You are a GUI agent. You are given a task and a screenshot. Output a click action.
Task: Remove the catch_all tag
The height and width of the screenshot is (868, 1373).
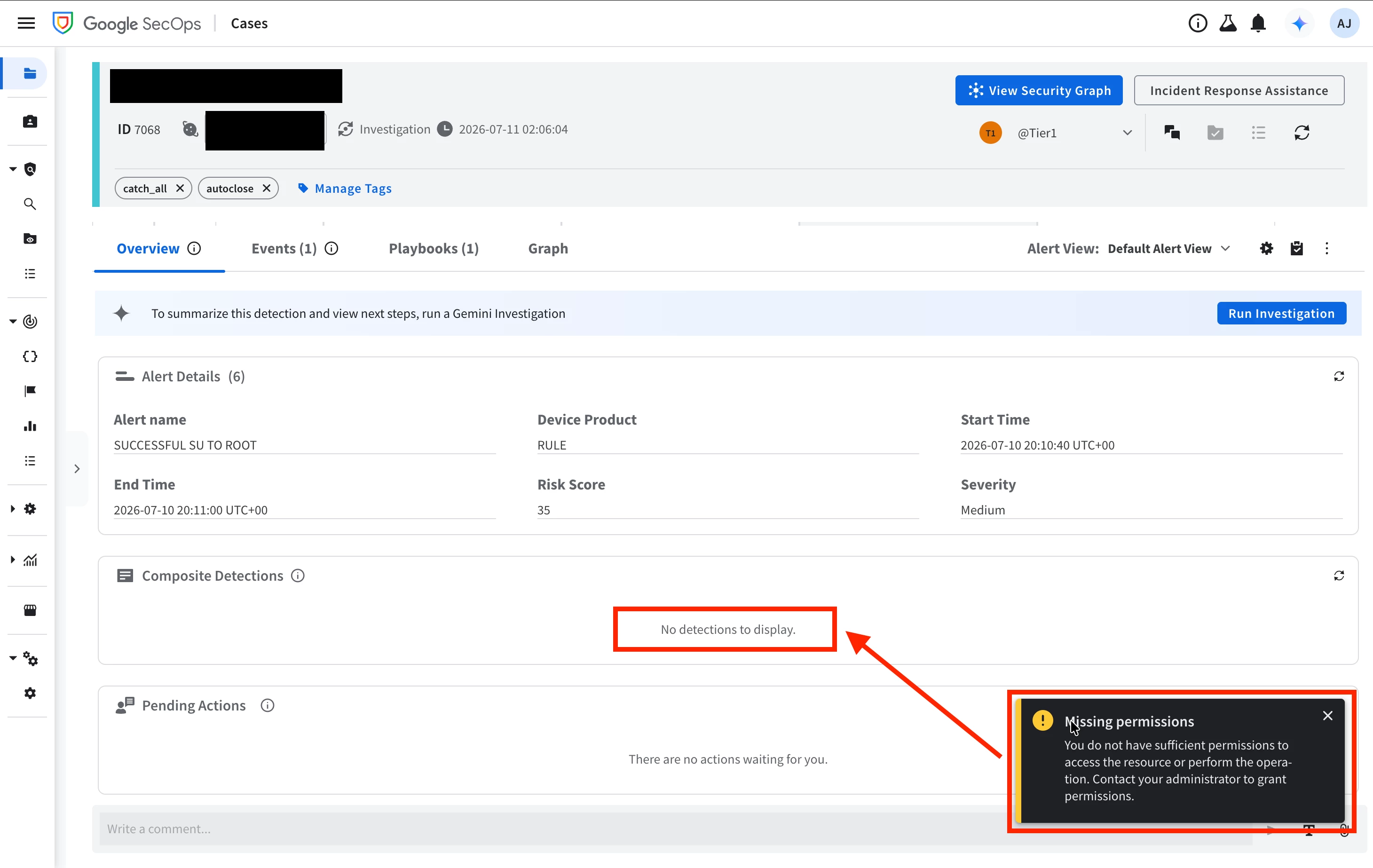pos(180,188)
